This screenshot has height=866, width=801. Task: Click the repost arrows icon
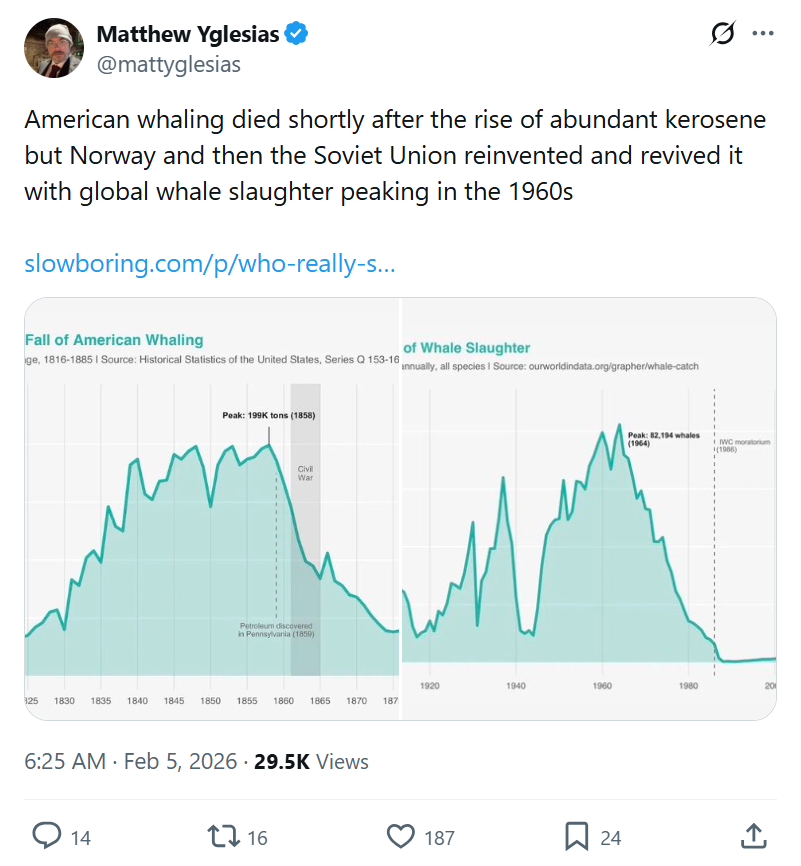coord(220,836)
